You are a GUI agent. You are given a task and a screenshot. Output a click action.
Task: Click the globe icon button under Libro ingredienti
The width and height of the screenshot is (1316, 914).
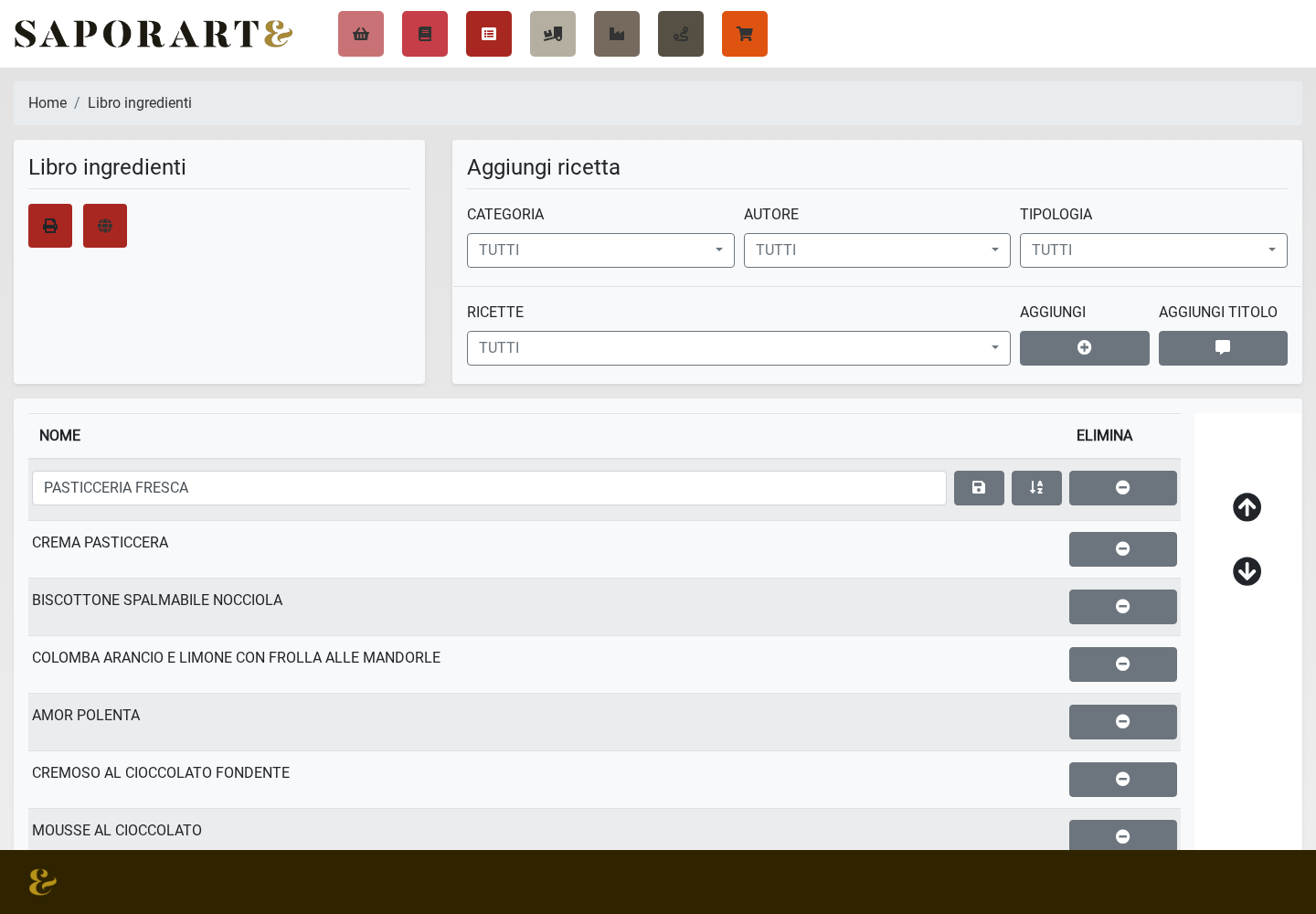tap(105, 226)
